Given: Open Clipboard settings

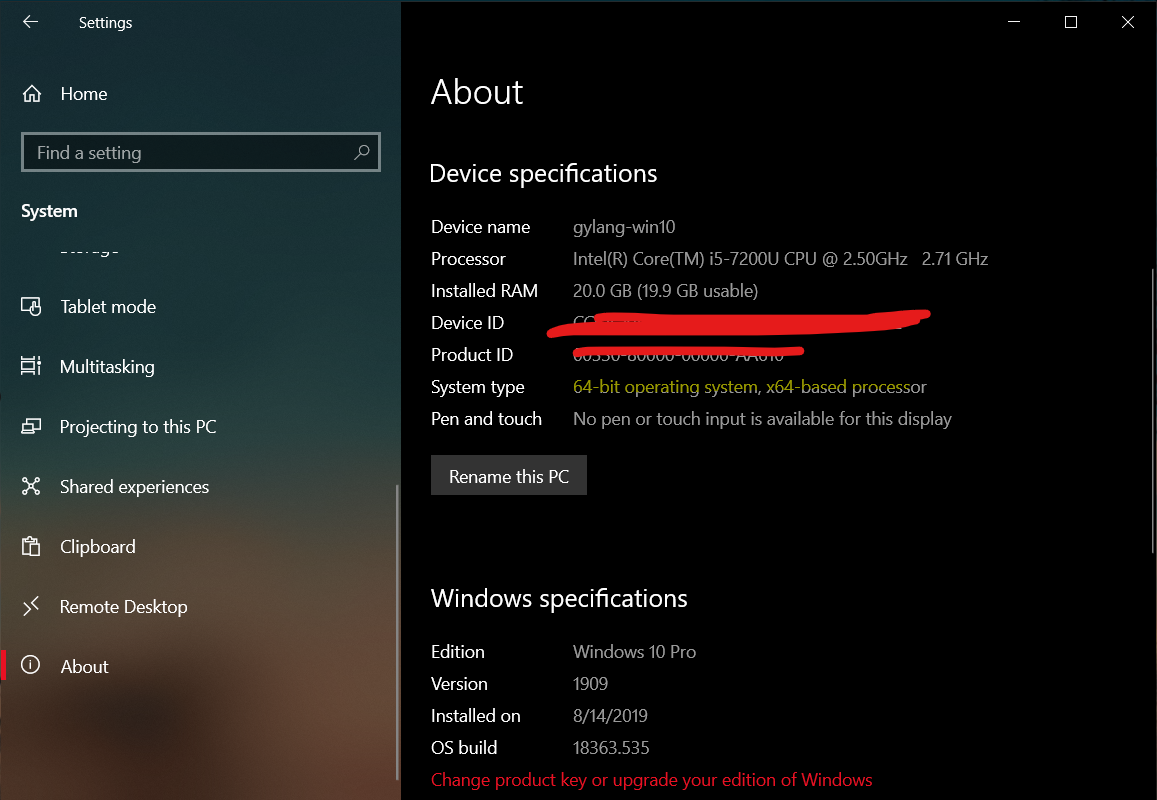Looking at the screenshot, I should click(201, 546).
